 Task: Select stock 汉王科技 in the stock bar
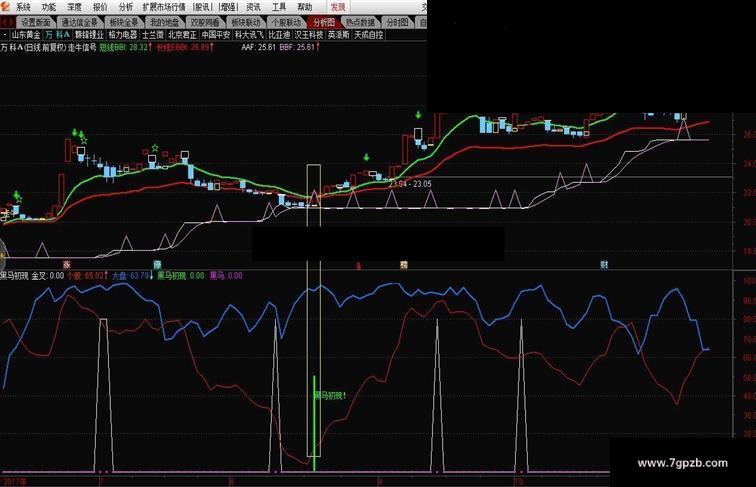[x=309, y=35]
